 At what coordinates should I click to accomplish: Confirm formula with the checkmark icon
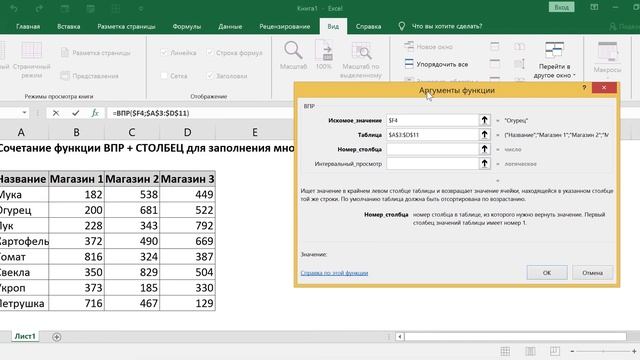point(76,113)
